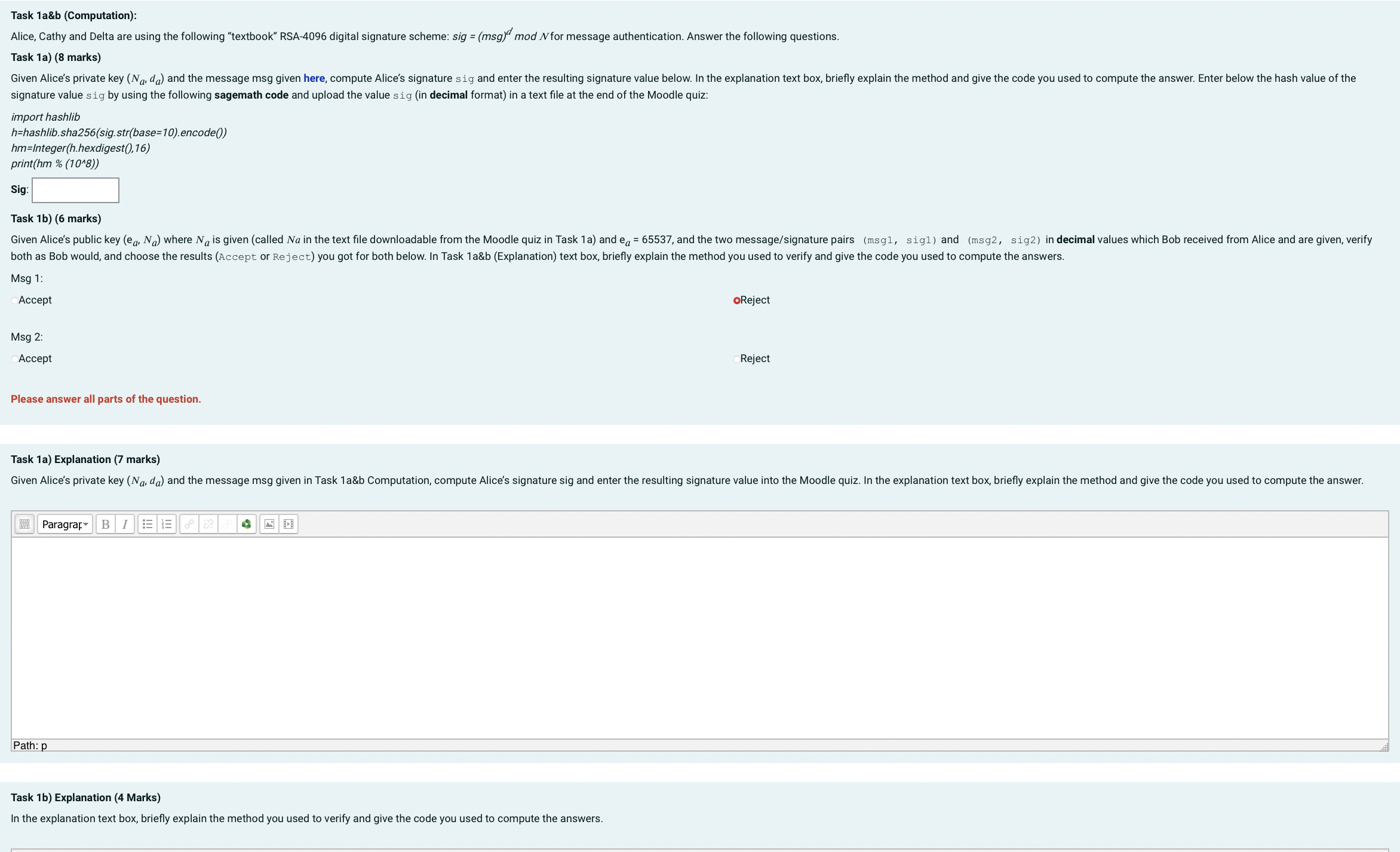This screenshot has height=852, width=1400.
Task: Select Reject for Msg 2
Action: [x=736, y=359]
